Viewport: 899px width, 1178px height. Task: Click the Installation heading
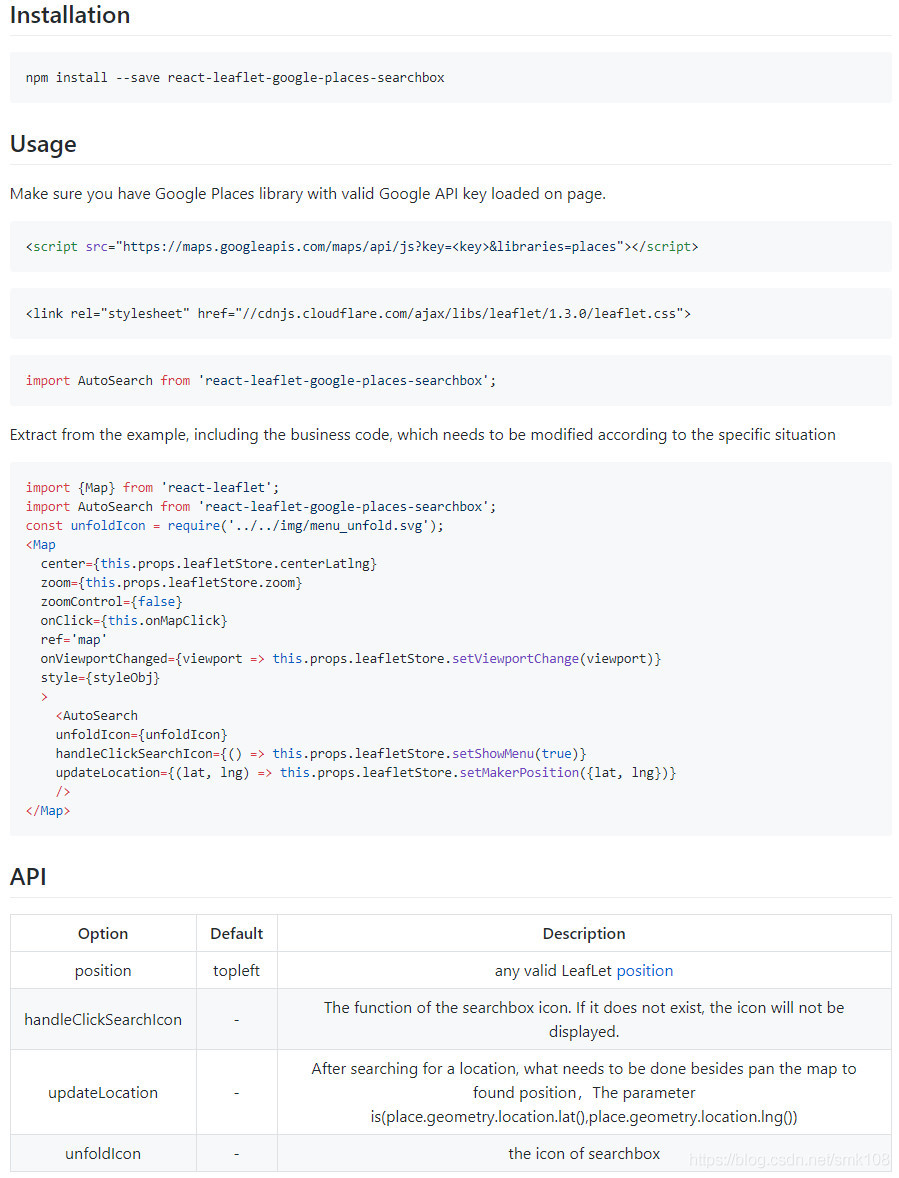click(x=70, y=15)
